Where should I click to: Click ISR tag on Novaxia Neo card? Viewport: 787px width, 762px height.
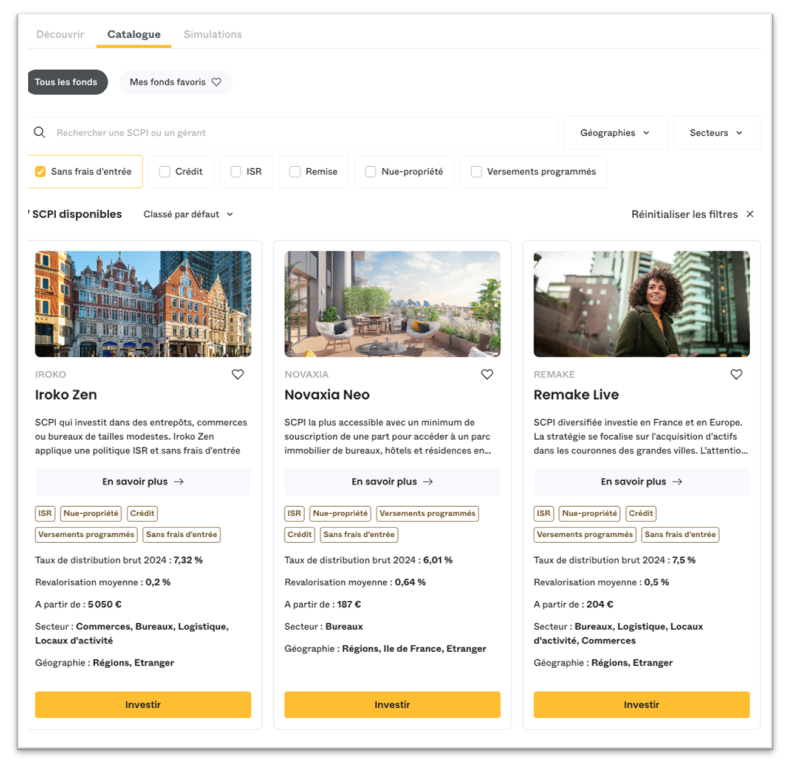(295, 514)
